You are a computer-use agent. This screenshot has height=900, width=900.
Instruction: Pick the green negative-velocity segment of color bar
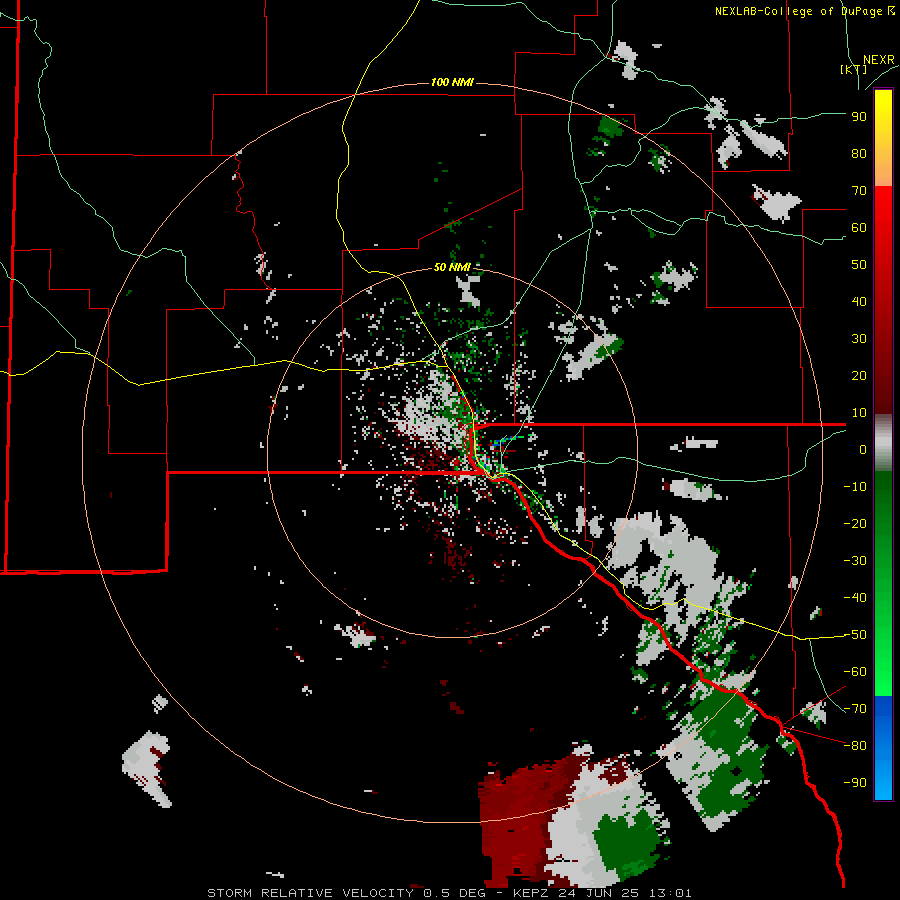(x=883, y=583)
